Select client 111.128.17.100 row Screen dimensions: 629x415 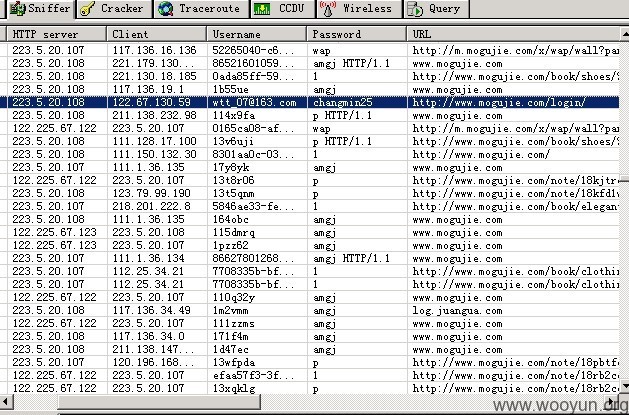(309, 142)
